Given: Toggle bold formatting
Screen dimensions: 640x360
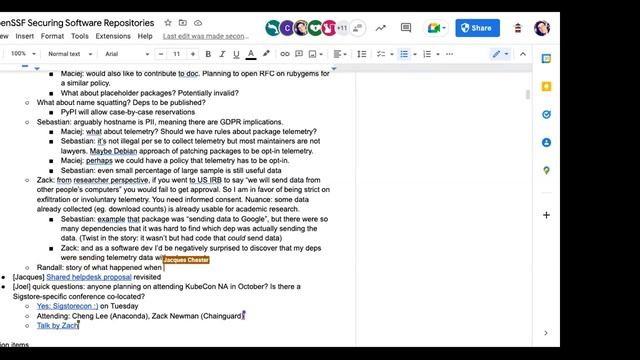Looking at the screenshot, I should (x=208, y=54).
